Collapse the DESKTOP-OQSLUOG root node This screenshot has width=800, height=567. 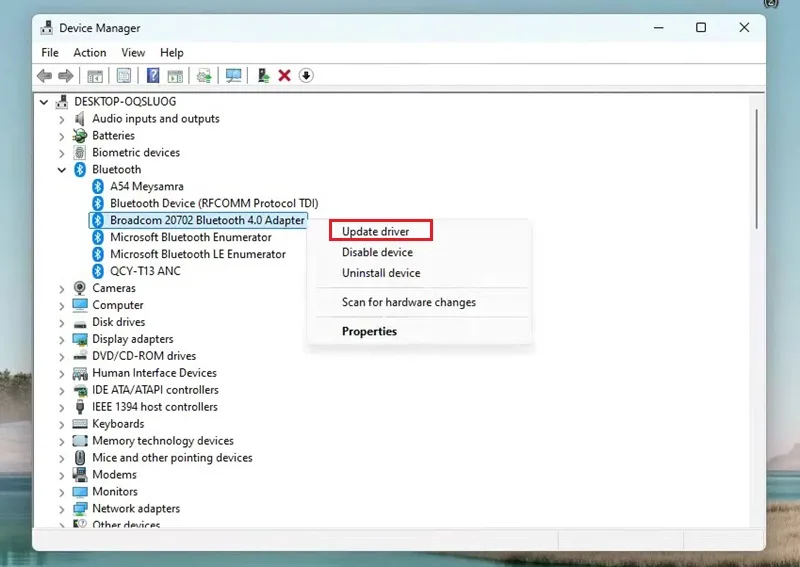coord(44,102)
